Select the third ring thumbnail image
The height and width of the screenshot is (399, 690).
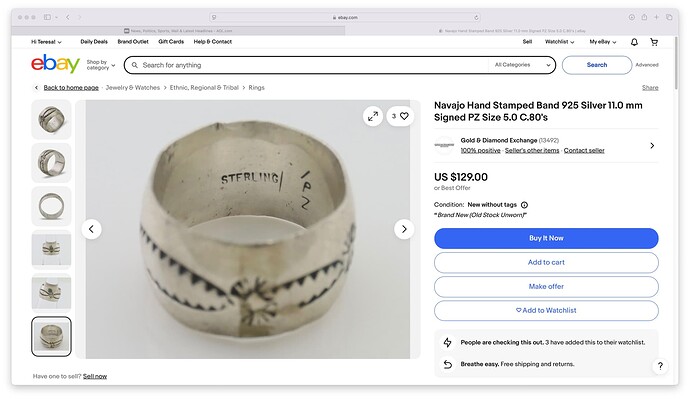51,206
